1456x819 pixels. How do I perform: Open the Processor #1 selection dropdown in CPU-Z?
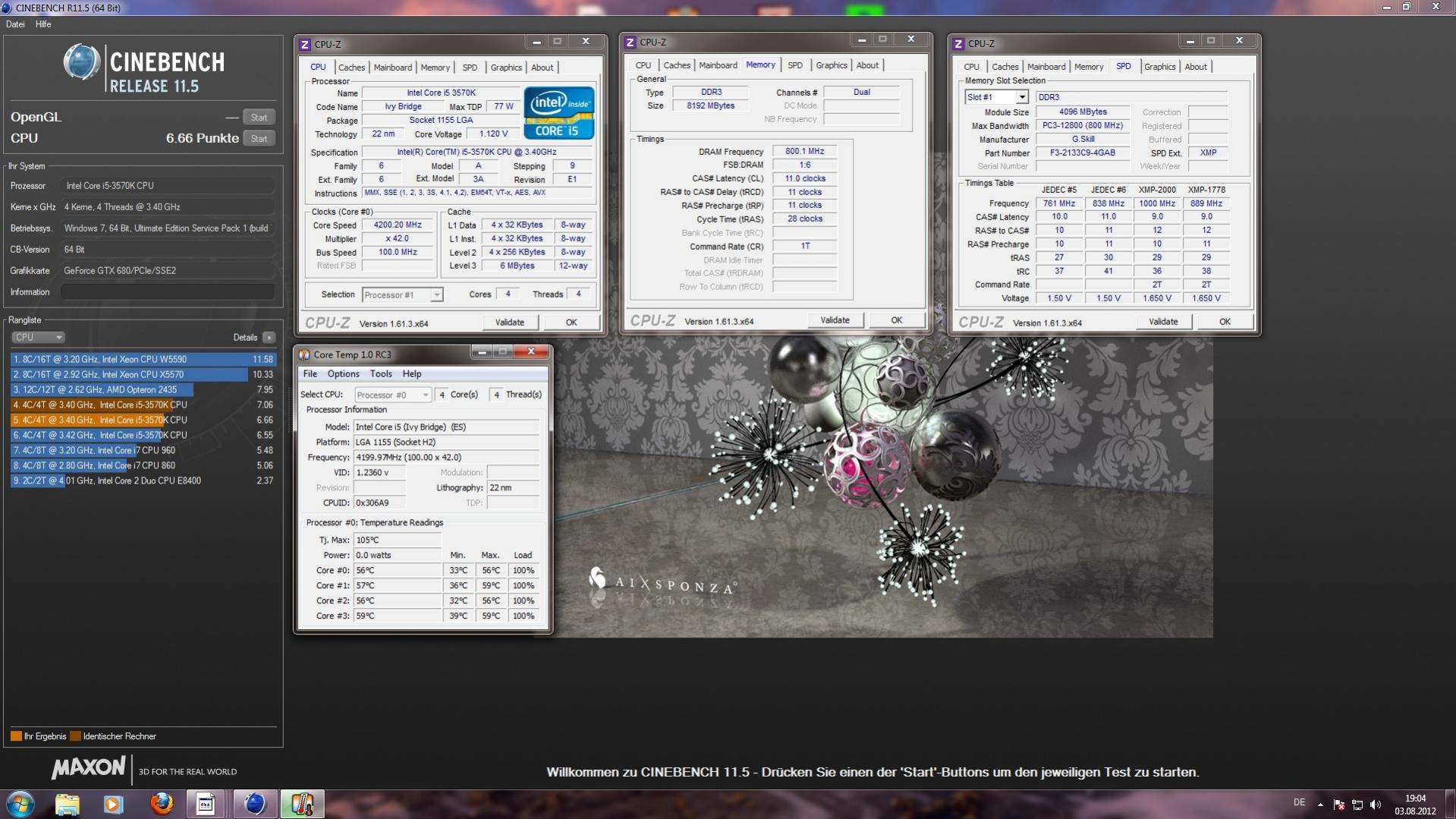(403, 295)
